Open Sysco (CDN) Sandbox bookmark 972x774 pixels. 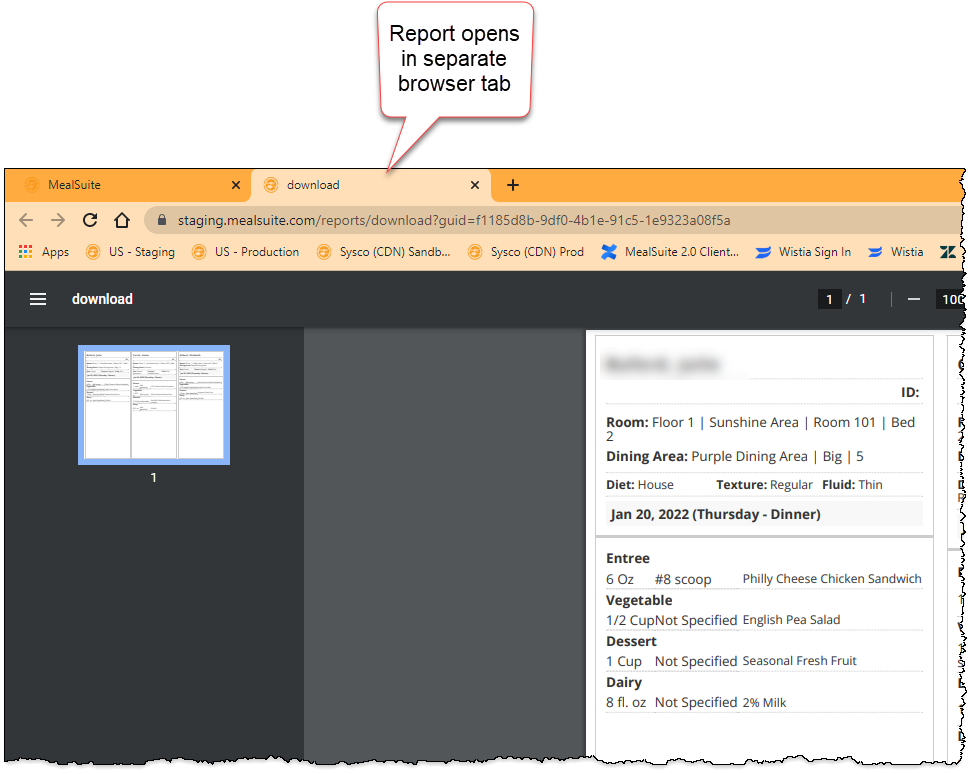pyautogui.click(x=383, y=252)
